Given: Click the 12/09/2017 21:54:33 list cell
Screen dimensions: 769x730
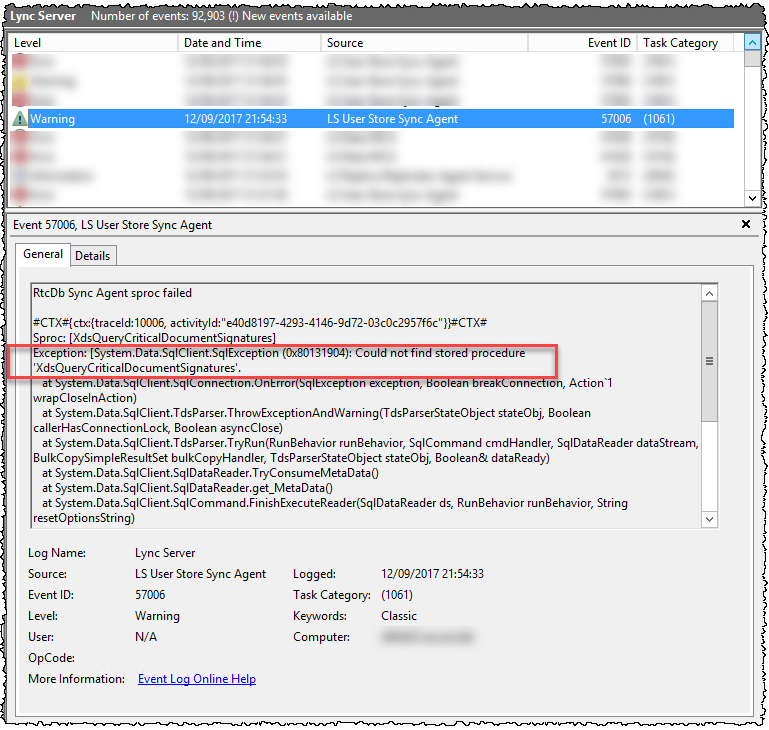Looking at the screenshot, I should click(x=235, y=119).
